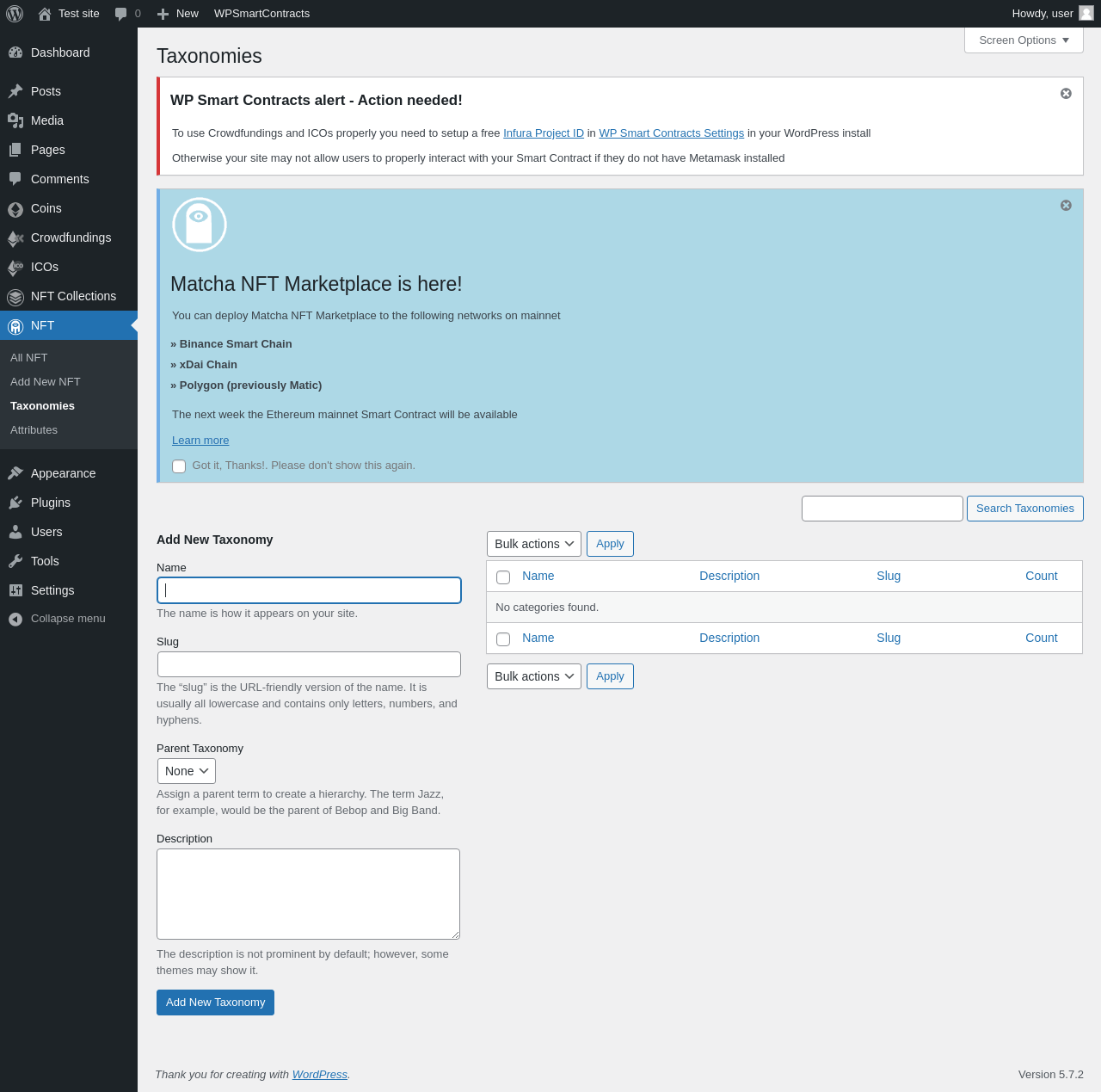This screenshot has height=1092, width=1101.
Task: Click the Crowdfundings icon in sidebar
Action: coord(15,238)
